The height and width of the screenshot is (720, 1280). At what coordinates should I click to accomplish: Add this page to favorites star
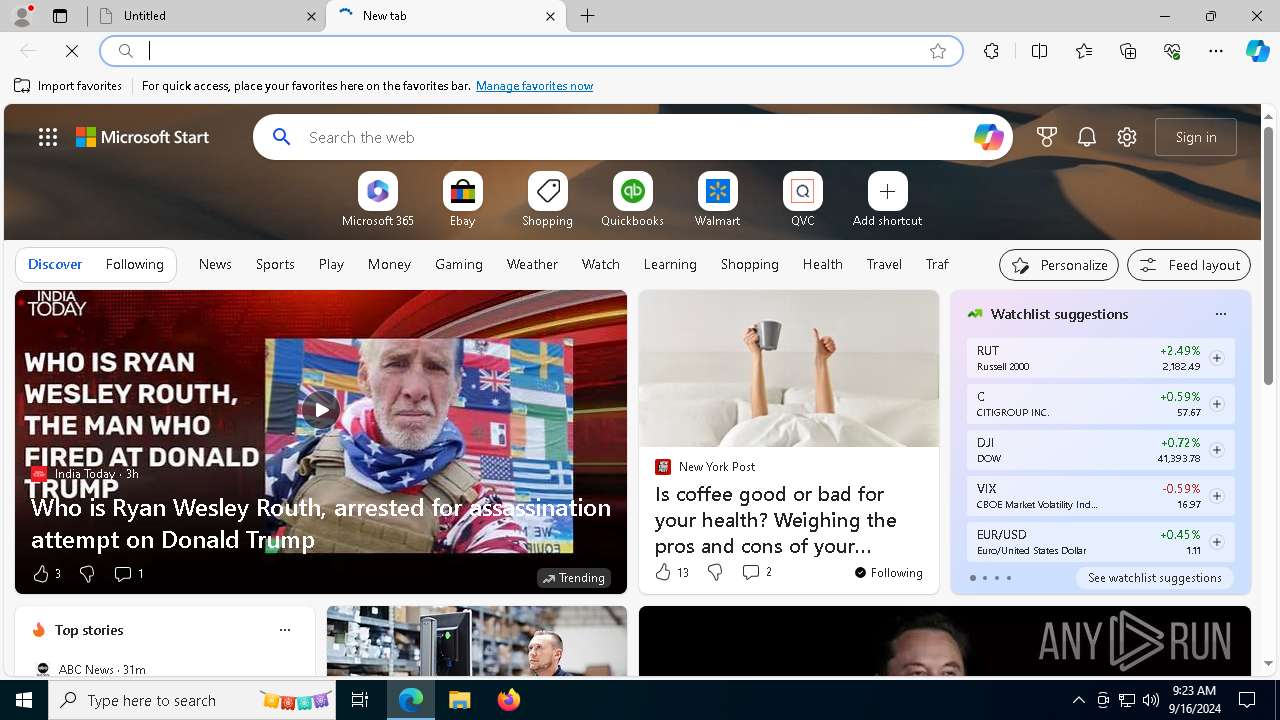click(x=938, y=51)
